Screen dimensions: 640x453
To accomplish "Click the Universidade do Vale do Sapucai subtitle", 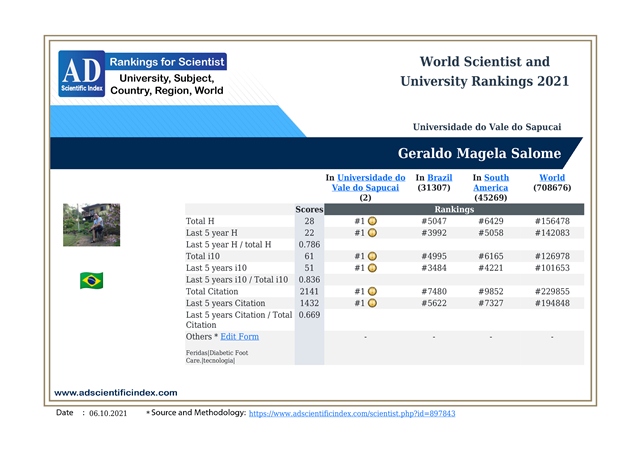I will (x=487, y=127).
